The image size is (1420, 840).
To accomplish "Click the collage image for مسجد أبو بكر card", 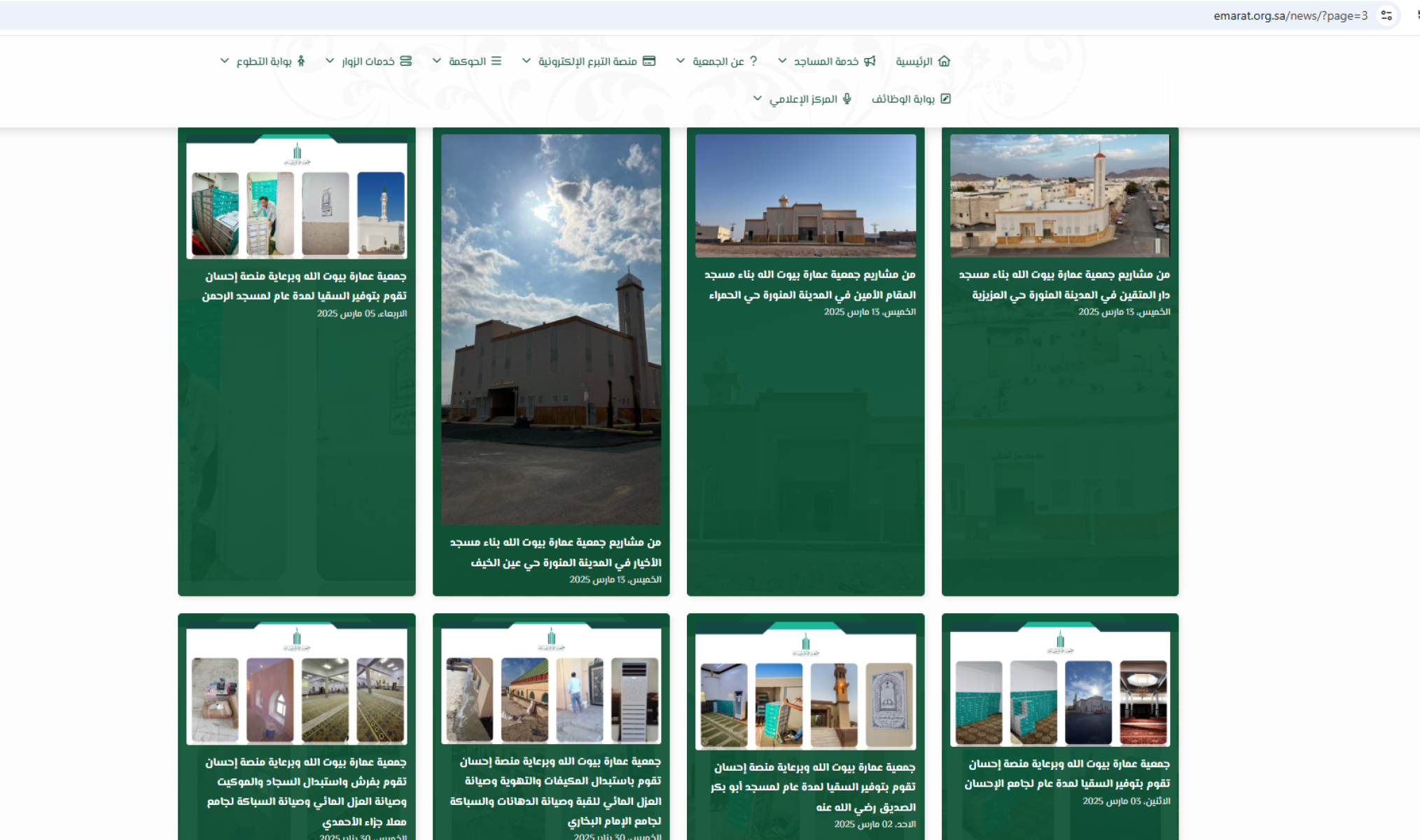I will coord(806,686).
